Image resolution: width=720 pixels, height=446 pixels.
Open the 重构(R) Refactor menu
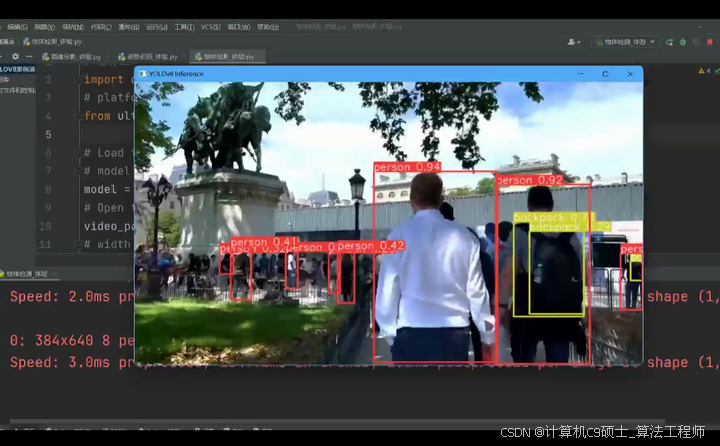129,27
